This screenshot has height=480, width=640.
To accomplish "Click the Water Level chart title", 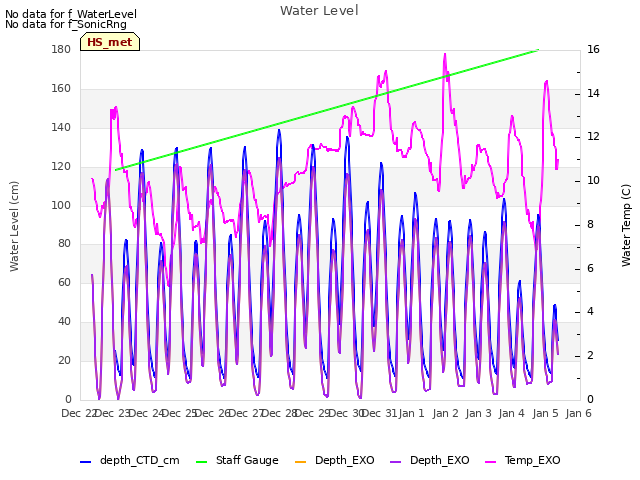I will point(319,11).
